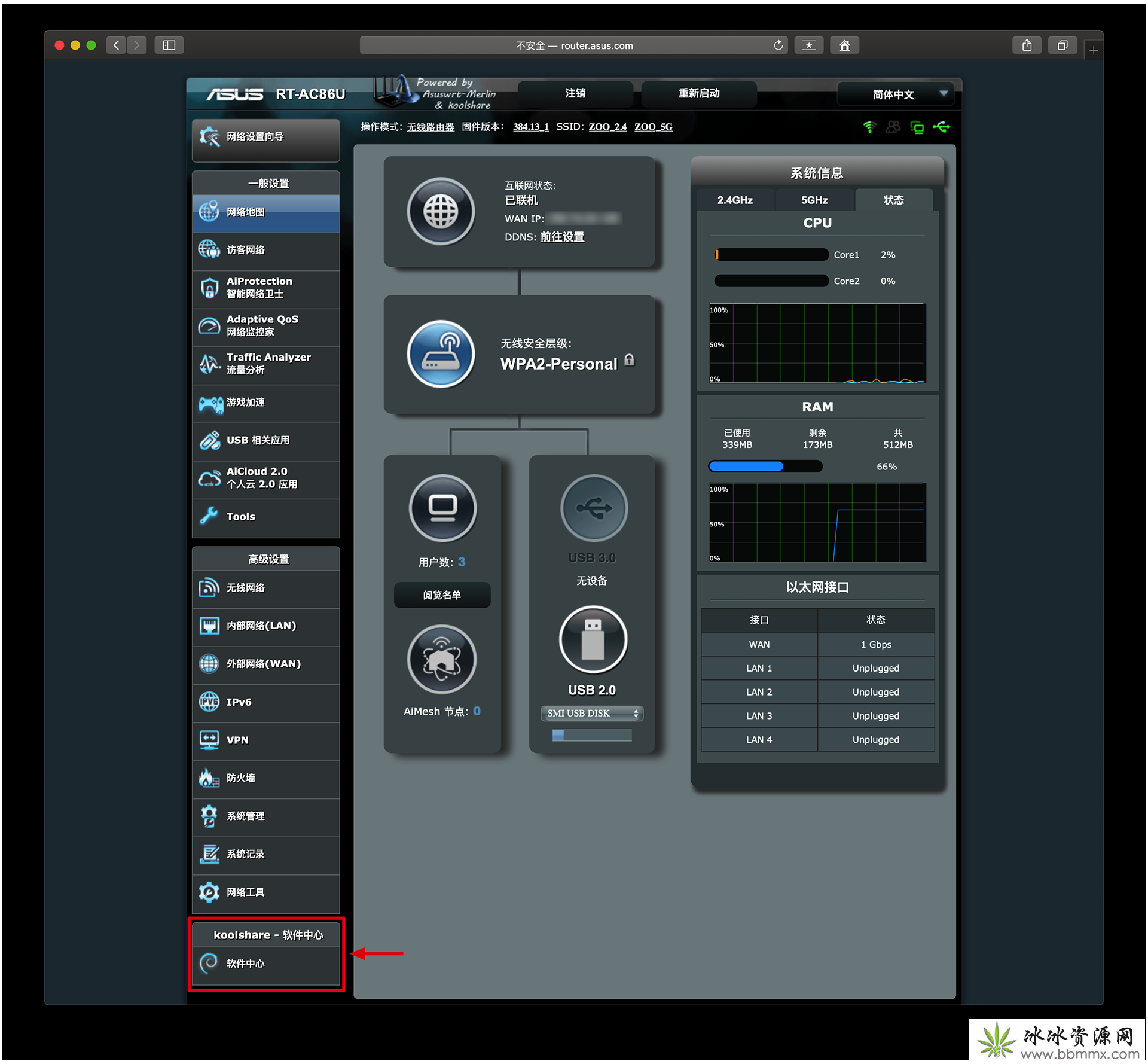The height and width of the screenshot is (1064, 1148).
Task: Click the wireless router icon
Action: point(441,353)
